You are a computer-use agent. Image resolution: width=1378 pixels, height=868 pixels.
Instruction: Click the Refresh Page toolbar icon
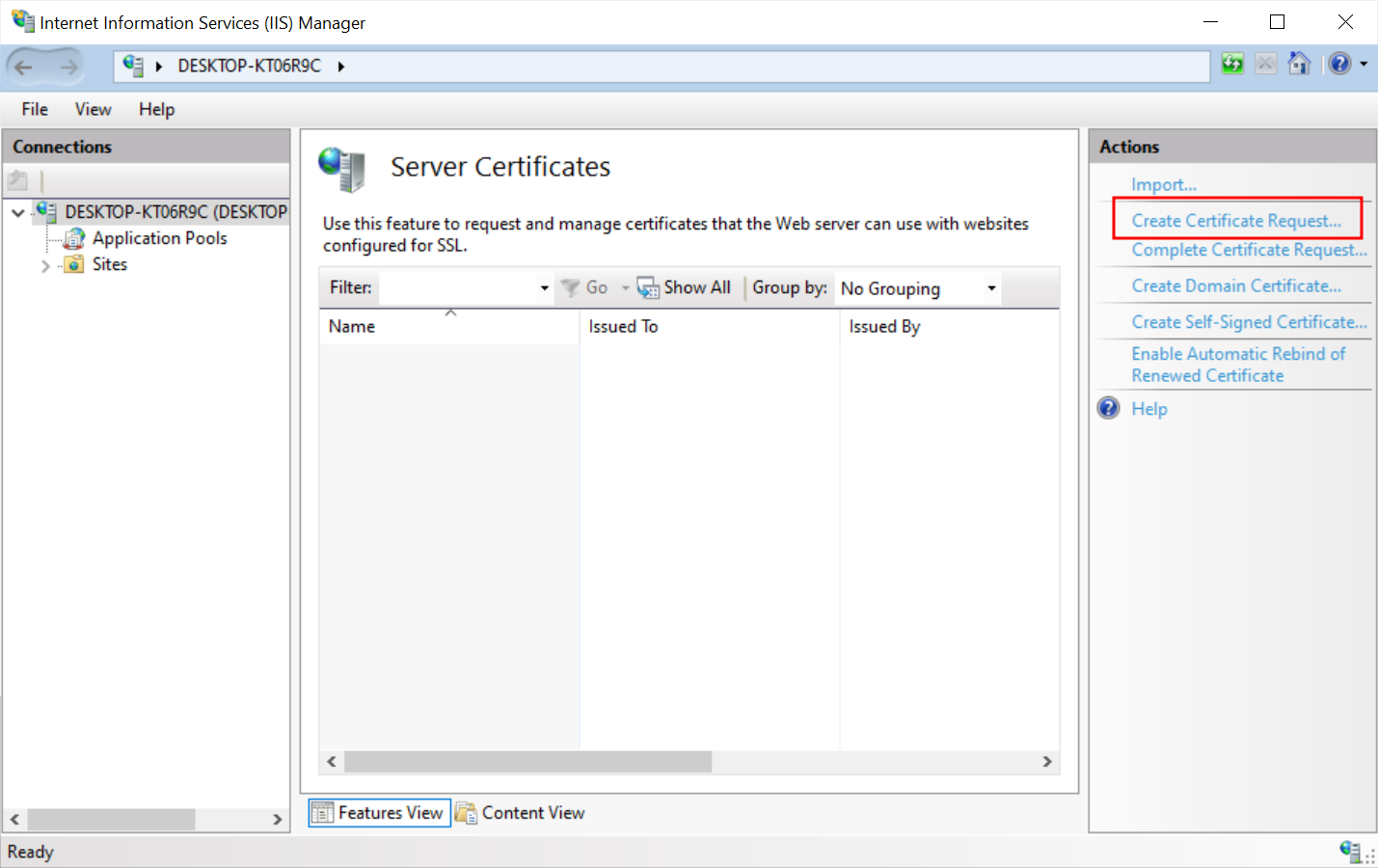coord(1232,65)
